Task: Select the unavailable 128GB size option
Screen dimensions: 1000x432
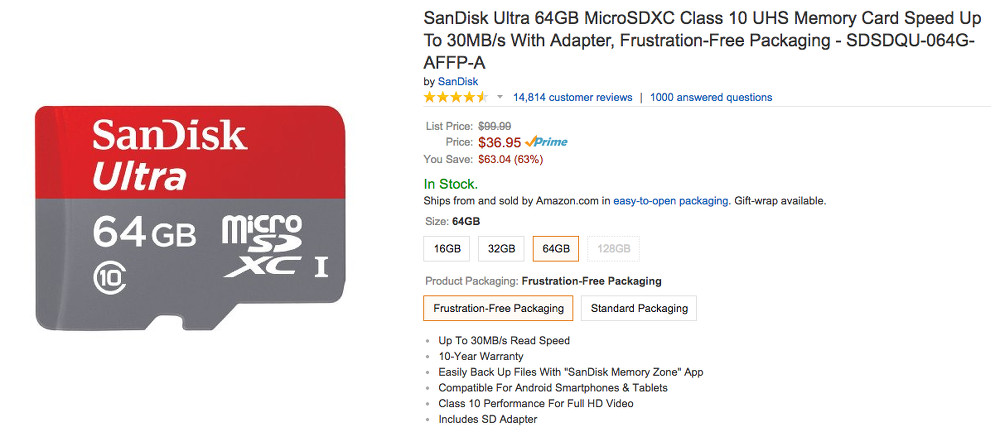Action: 613,249
